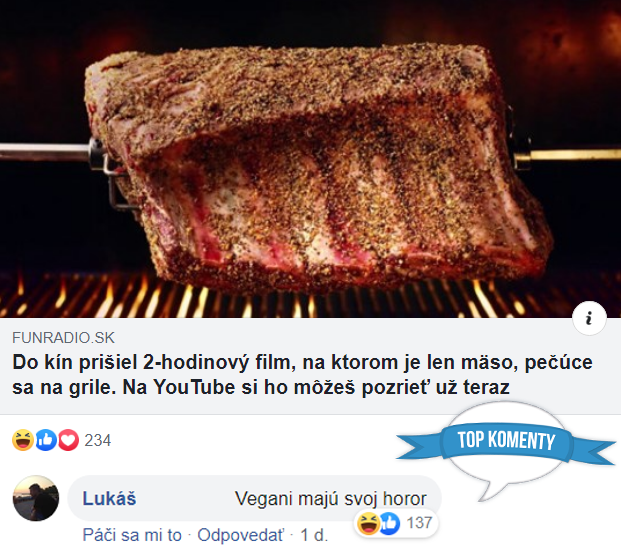This screenshot has width=621, height=556.
Task: Click the comment text 'Vegani majú svoj horor'
Action: (331, 499)
